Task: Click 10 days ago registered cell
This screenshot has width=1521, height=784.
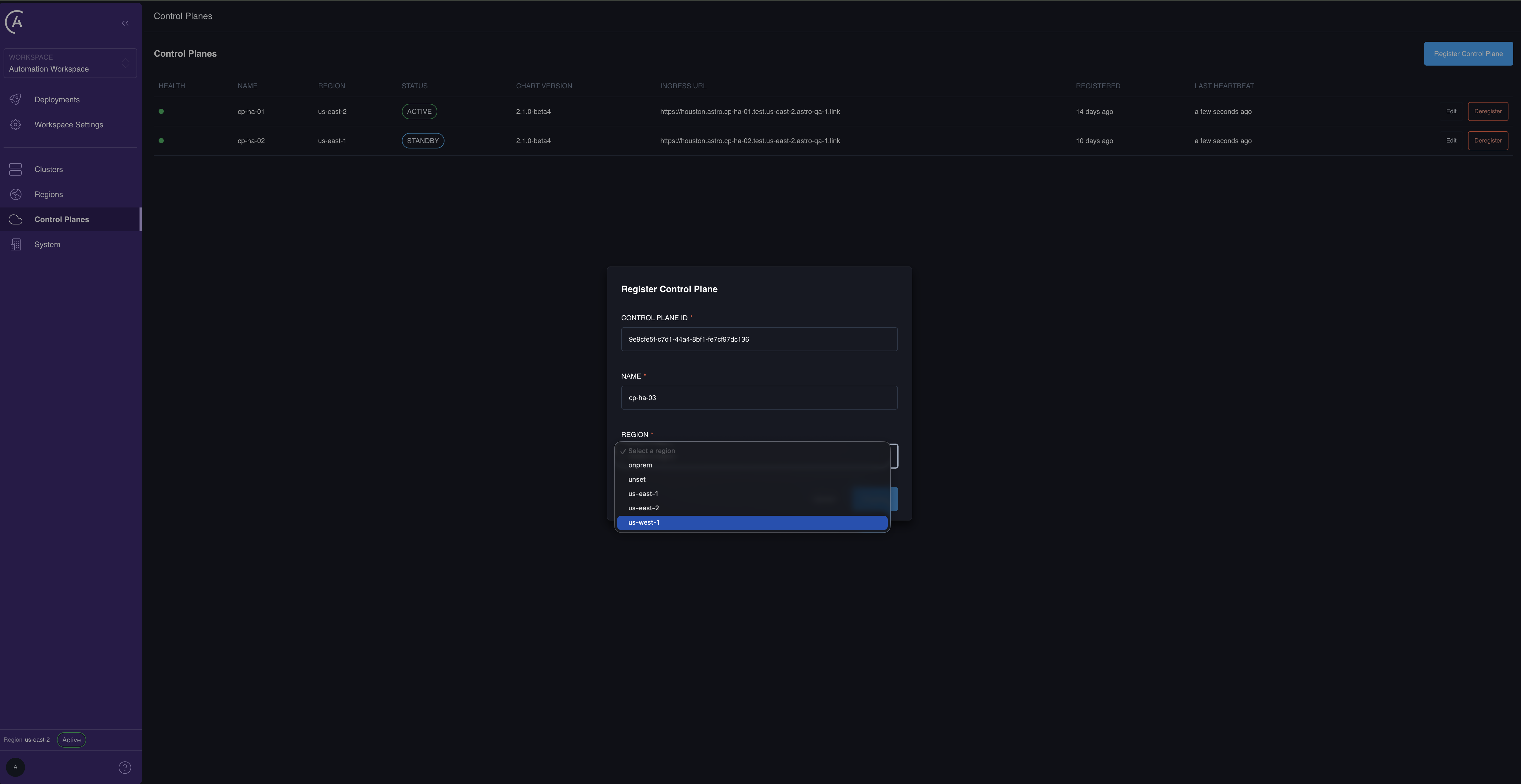Action: tap(1094, 140)
